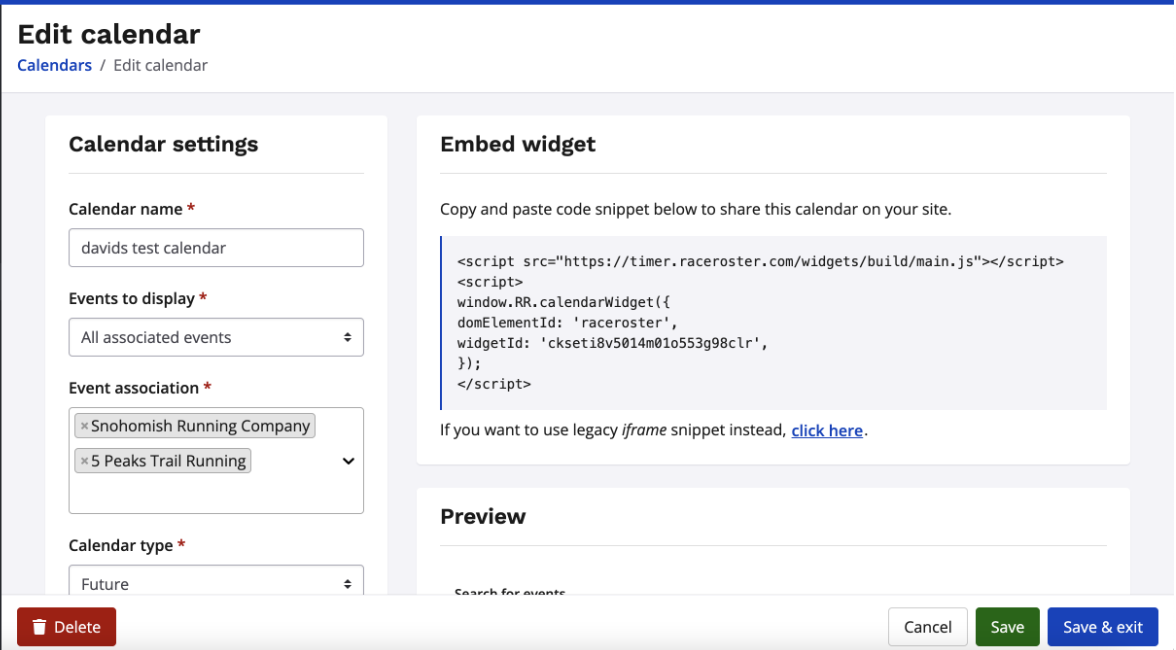Click the Preview section heading
The width and height of the screenshot is (1176, 650).
coord(483,517)
